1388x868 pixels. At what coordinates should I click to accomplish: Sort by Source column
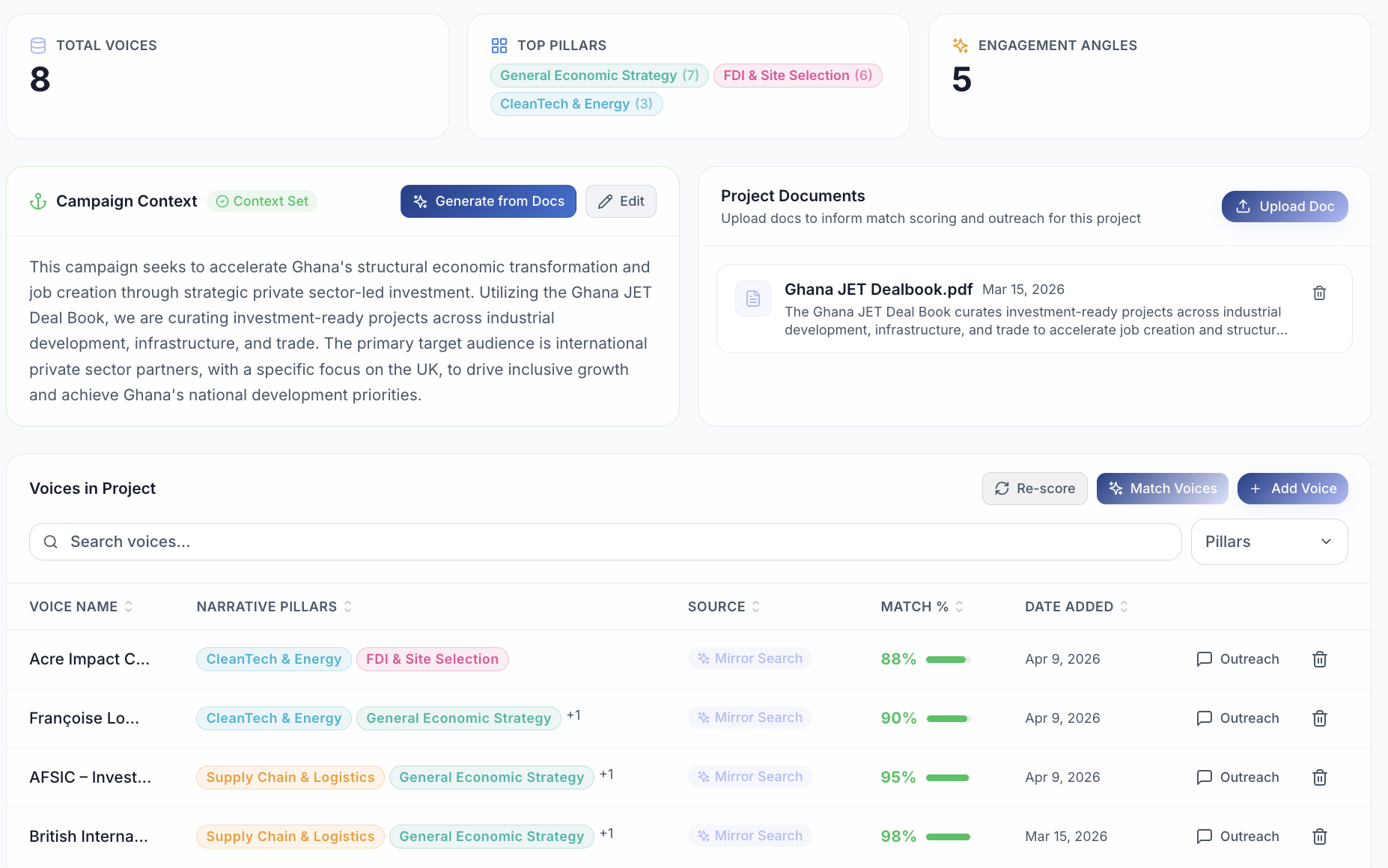(724, 607)
